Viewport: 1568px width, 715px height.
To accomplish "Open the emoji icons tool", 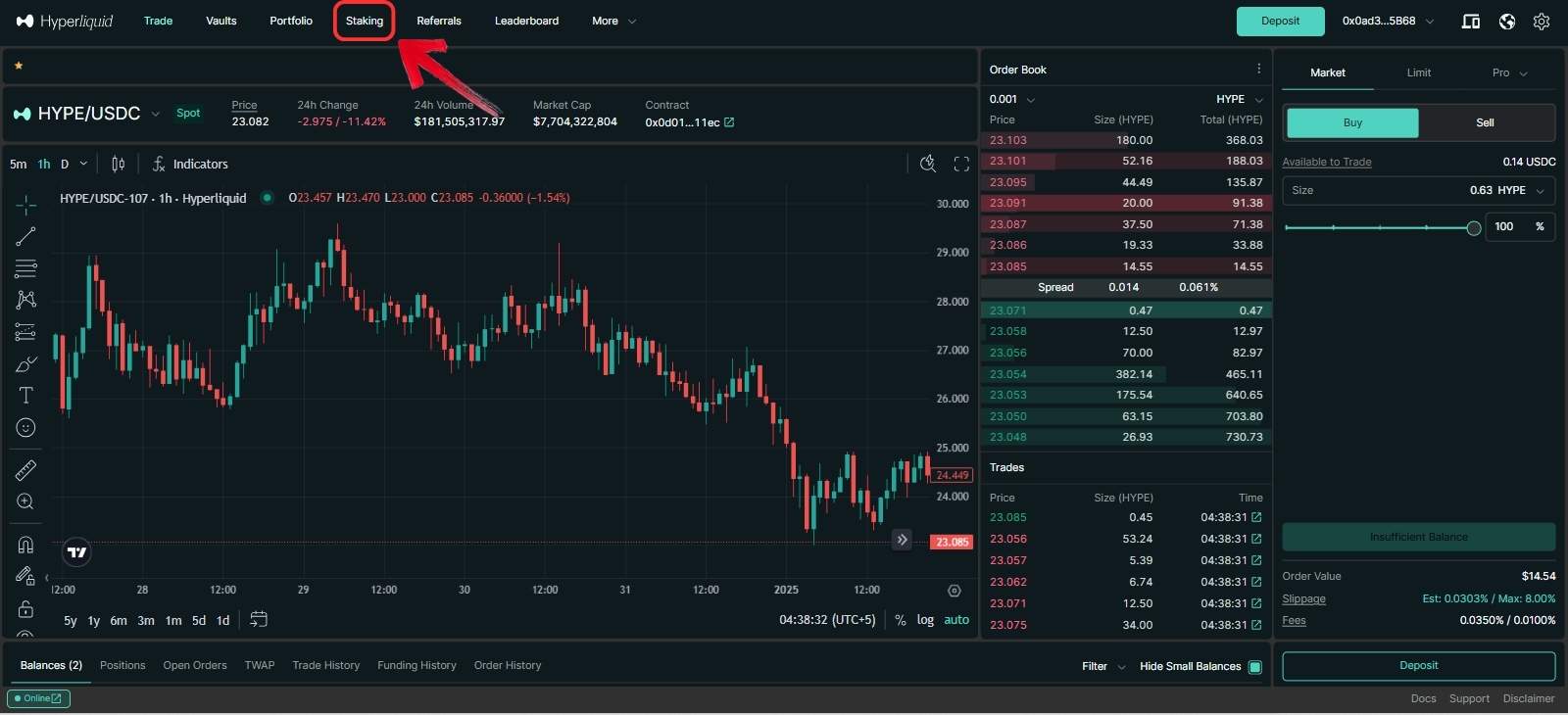I will click(26, 428).
